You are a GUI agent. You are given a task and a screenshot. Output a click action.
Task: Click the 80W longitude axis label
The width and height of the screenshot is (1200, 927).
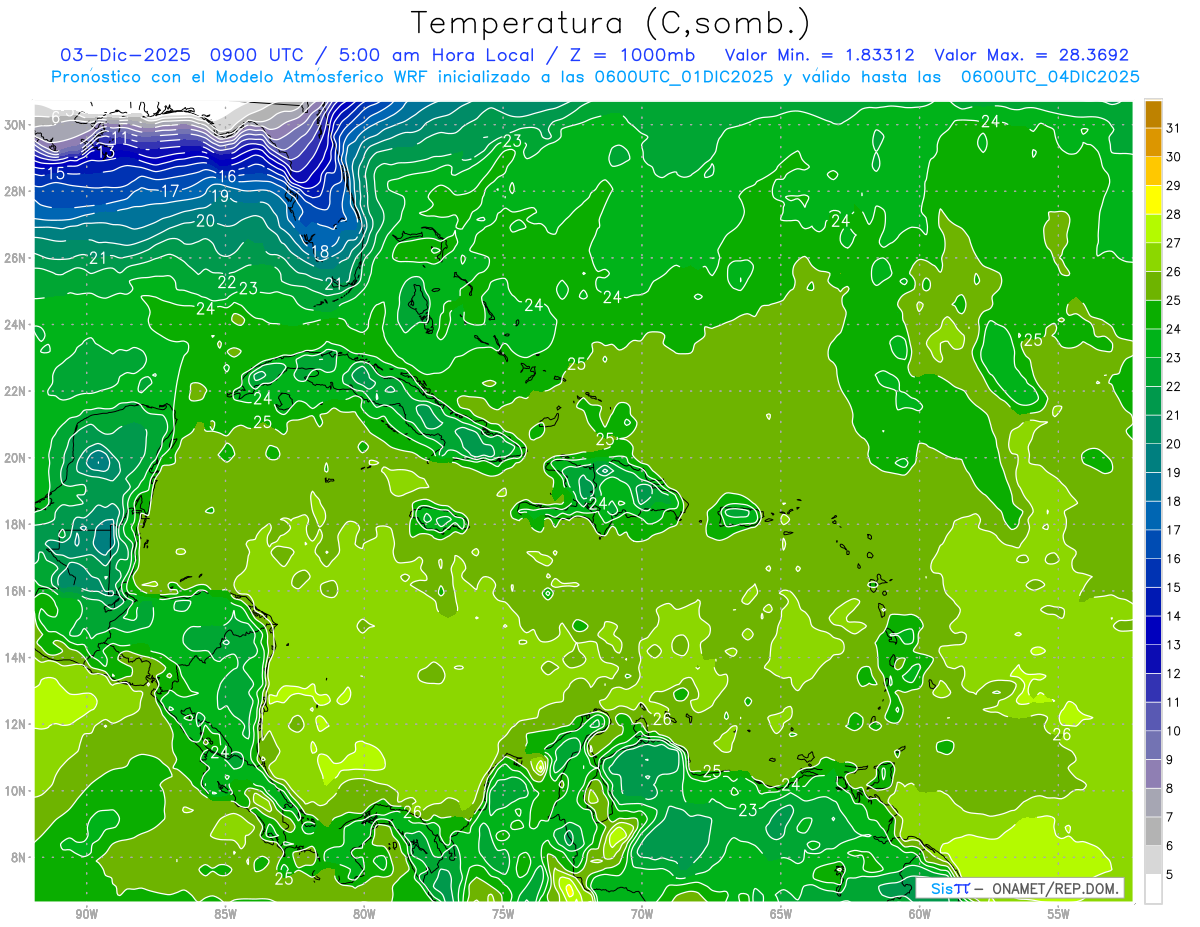364,913
